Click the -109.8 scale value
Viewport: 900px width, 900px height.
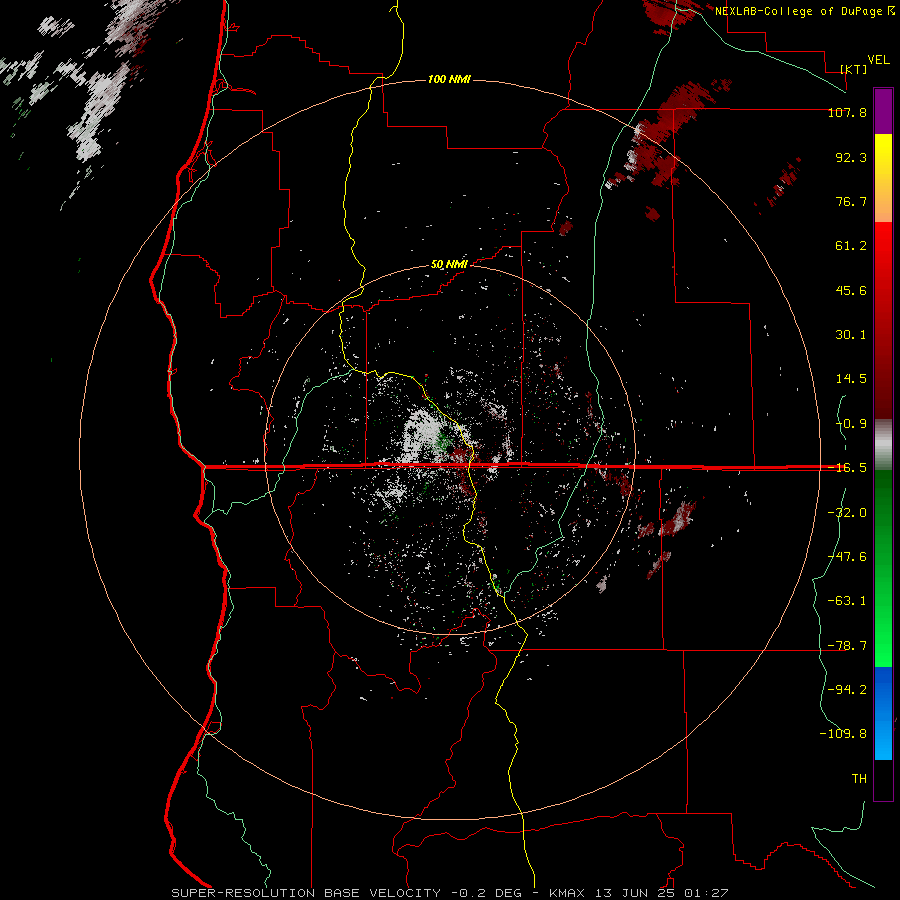(x=843, y=734)
